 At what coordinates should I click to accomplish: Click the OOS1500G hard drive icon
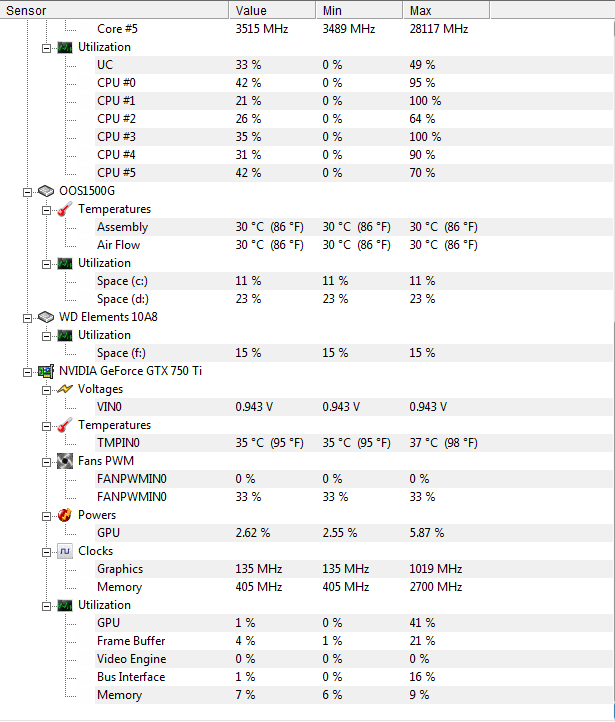46,191
